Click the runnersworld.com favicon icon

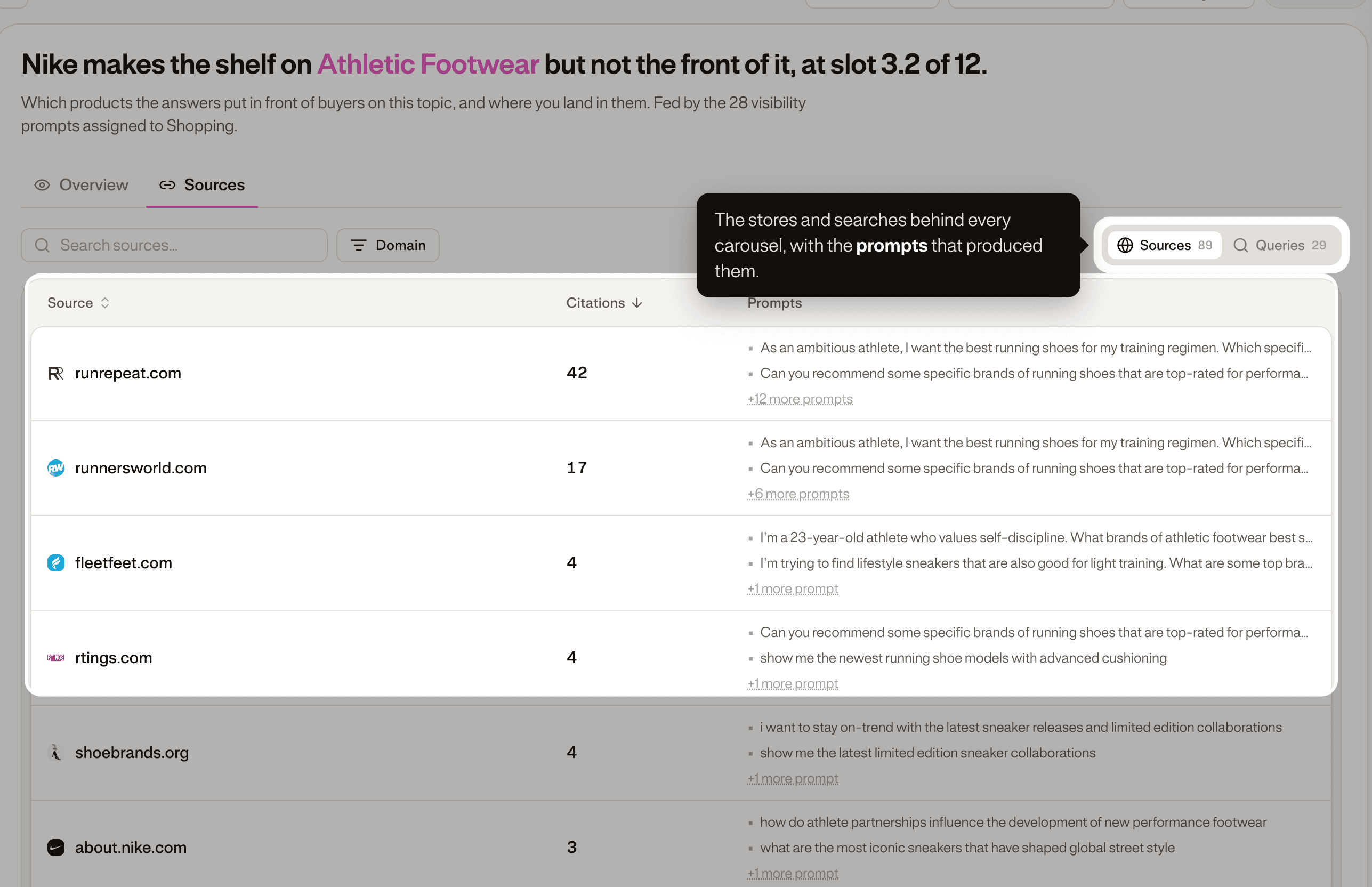point(55,468)
